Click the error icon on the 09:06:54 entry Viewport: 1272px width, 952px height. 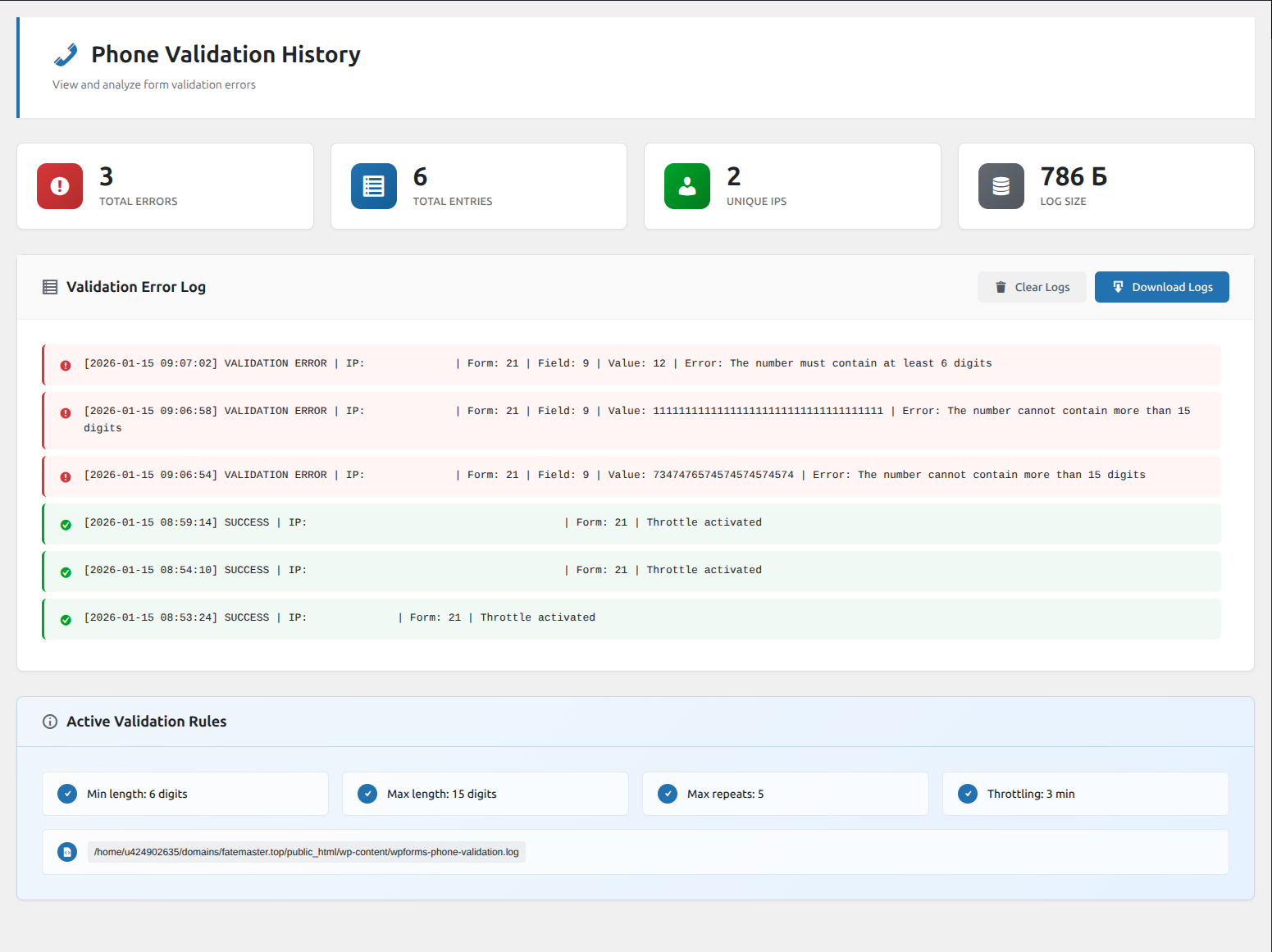click(66, 477)
